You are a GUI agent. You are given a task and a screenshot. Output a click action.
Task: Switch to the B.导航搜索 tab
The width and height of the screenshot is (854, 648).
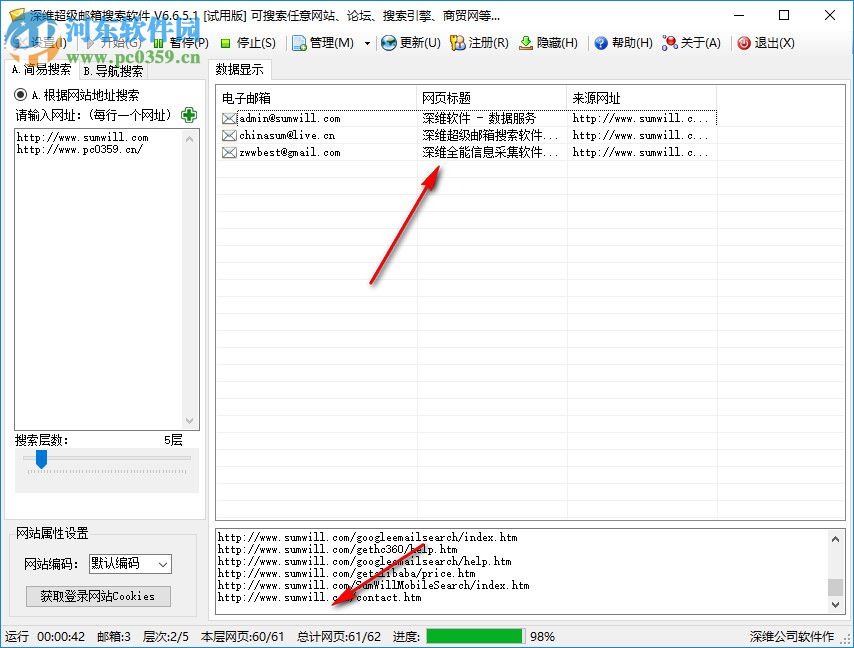[113, 71]
